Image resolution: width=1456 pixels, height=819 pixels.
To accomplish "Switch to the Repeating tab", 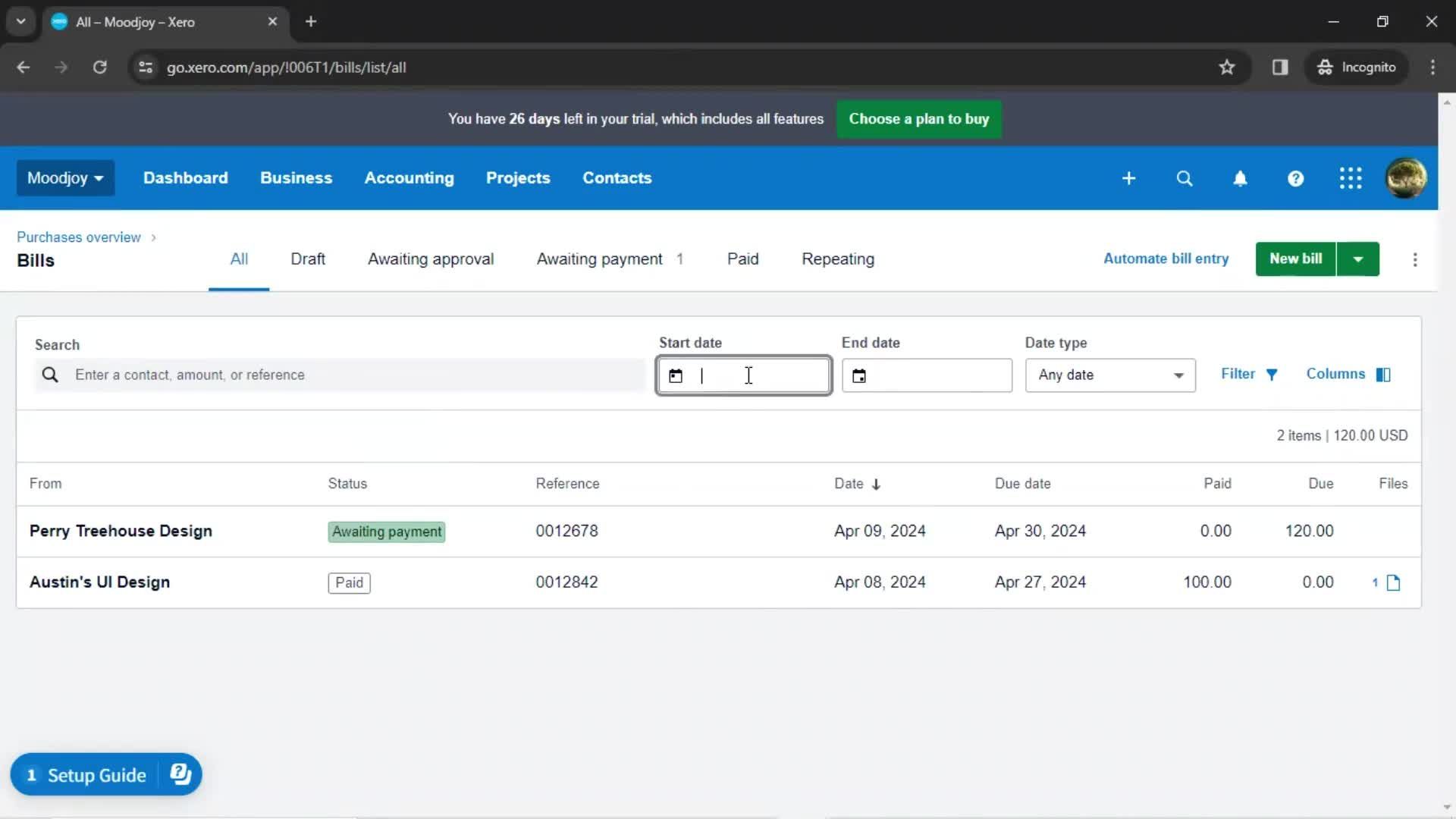I will pos(838,259).
